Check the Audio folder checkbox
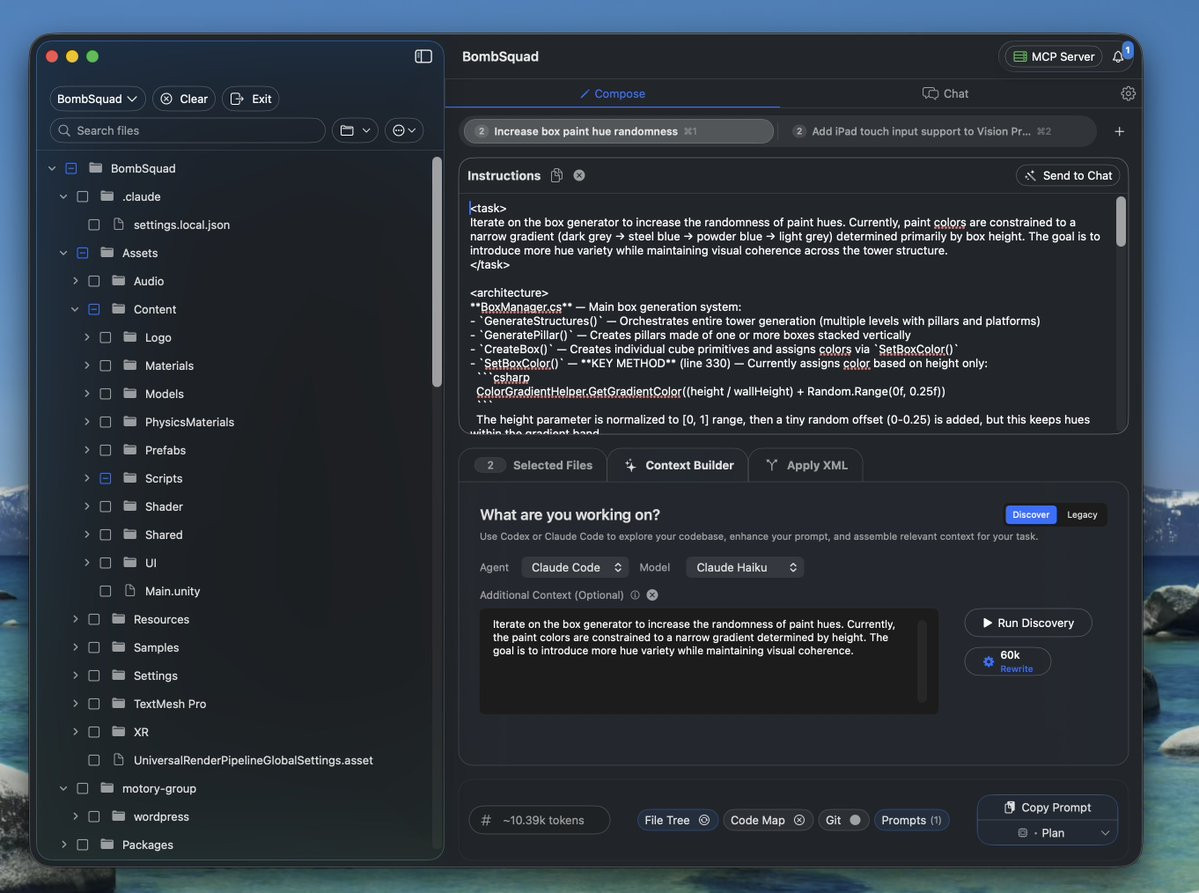The image size is (1199, 893). [94, 281]
